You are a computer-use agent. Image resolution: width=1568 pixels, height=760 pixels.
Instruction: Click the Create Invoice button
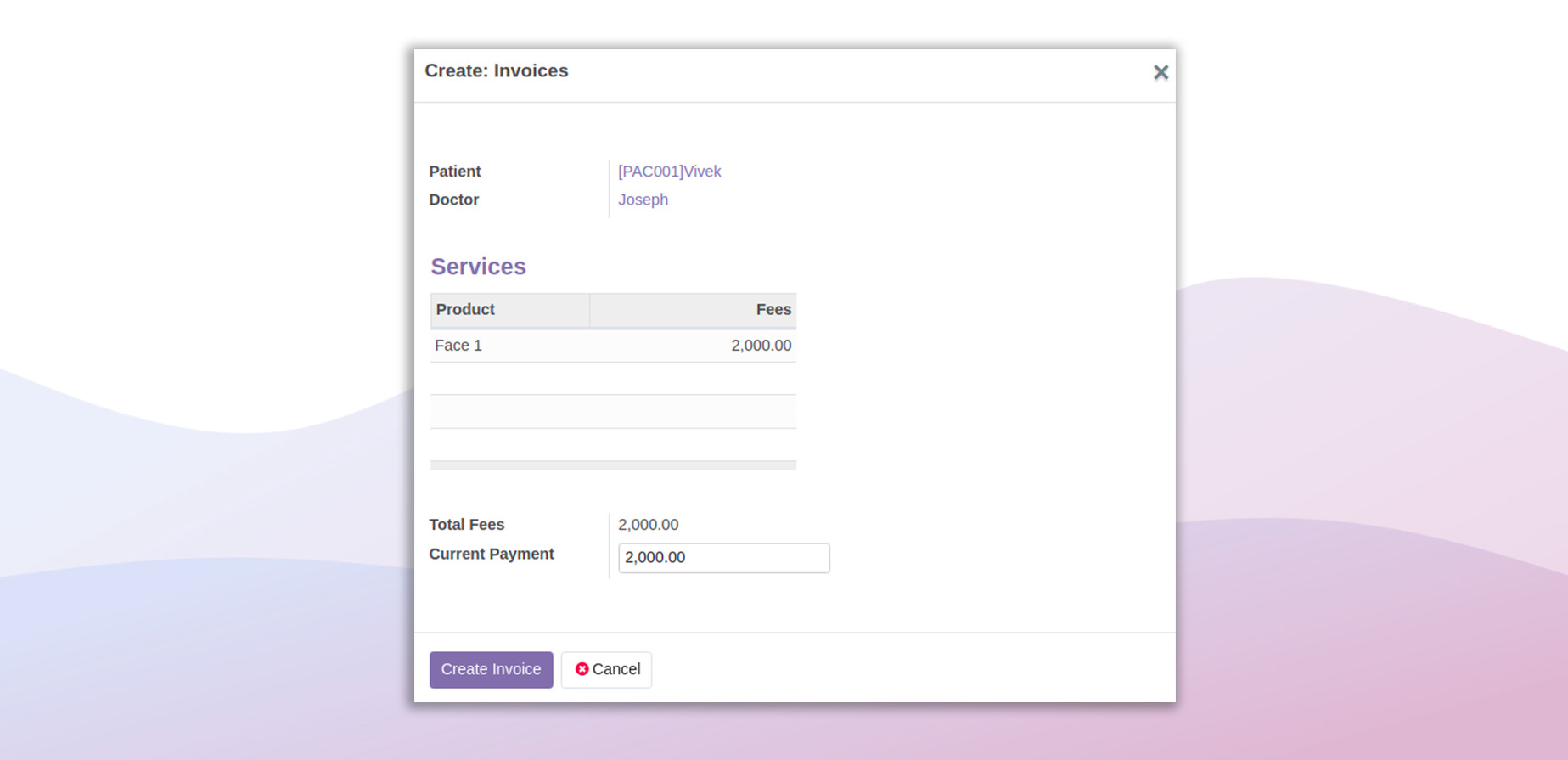click(491, 669)
